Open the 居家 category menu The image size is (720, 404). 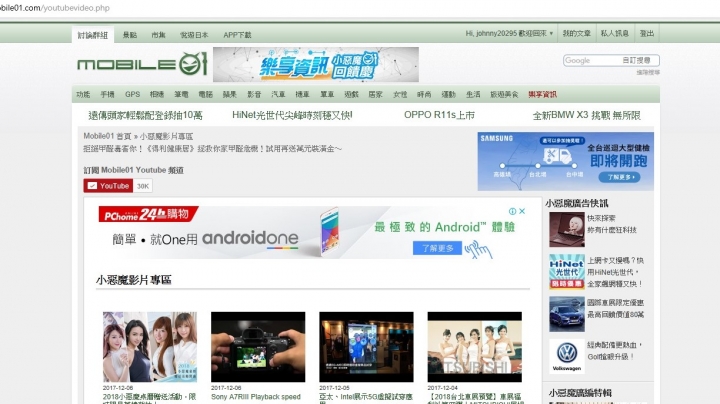(x=376, y=94)
